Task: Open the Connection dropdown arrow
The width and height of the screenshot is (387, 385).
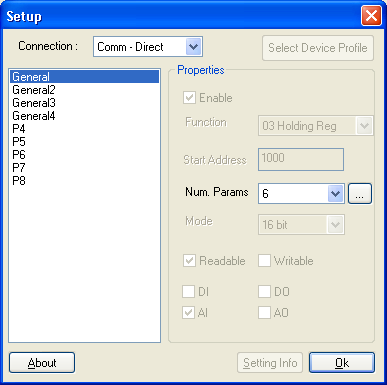Action: pos(194,47)
